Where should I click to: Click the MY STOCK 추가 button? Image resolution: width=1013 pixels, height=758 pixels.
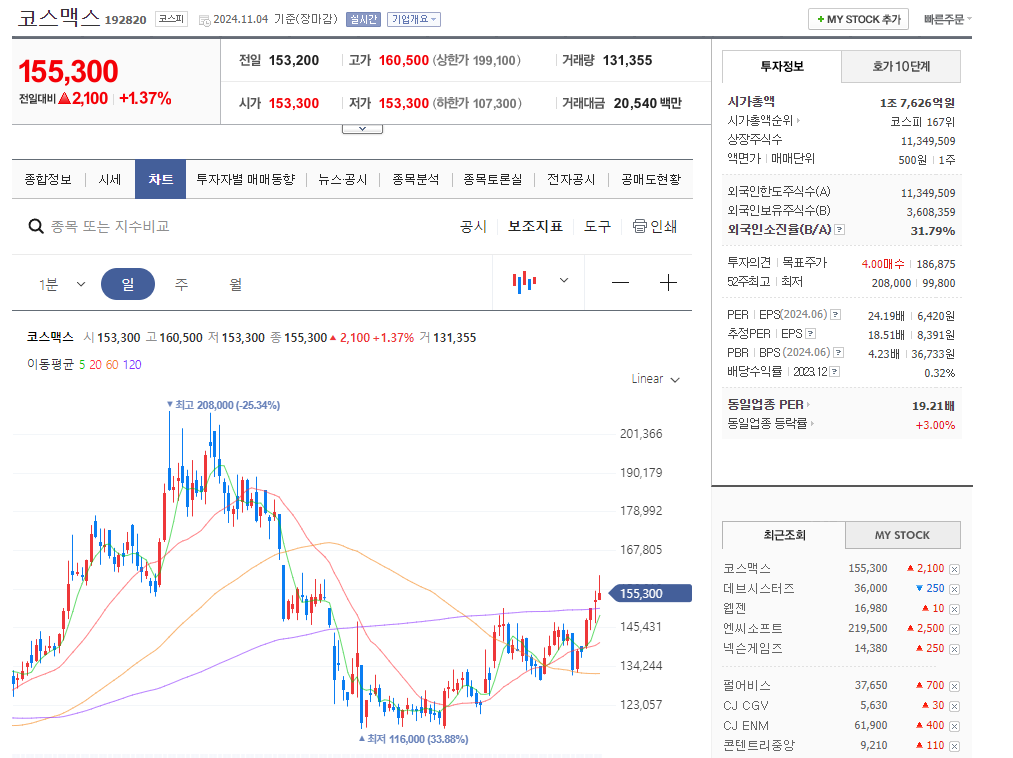(x=859, y=19)
